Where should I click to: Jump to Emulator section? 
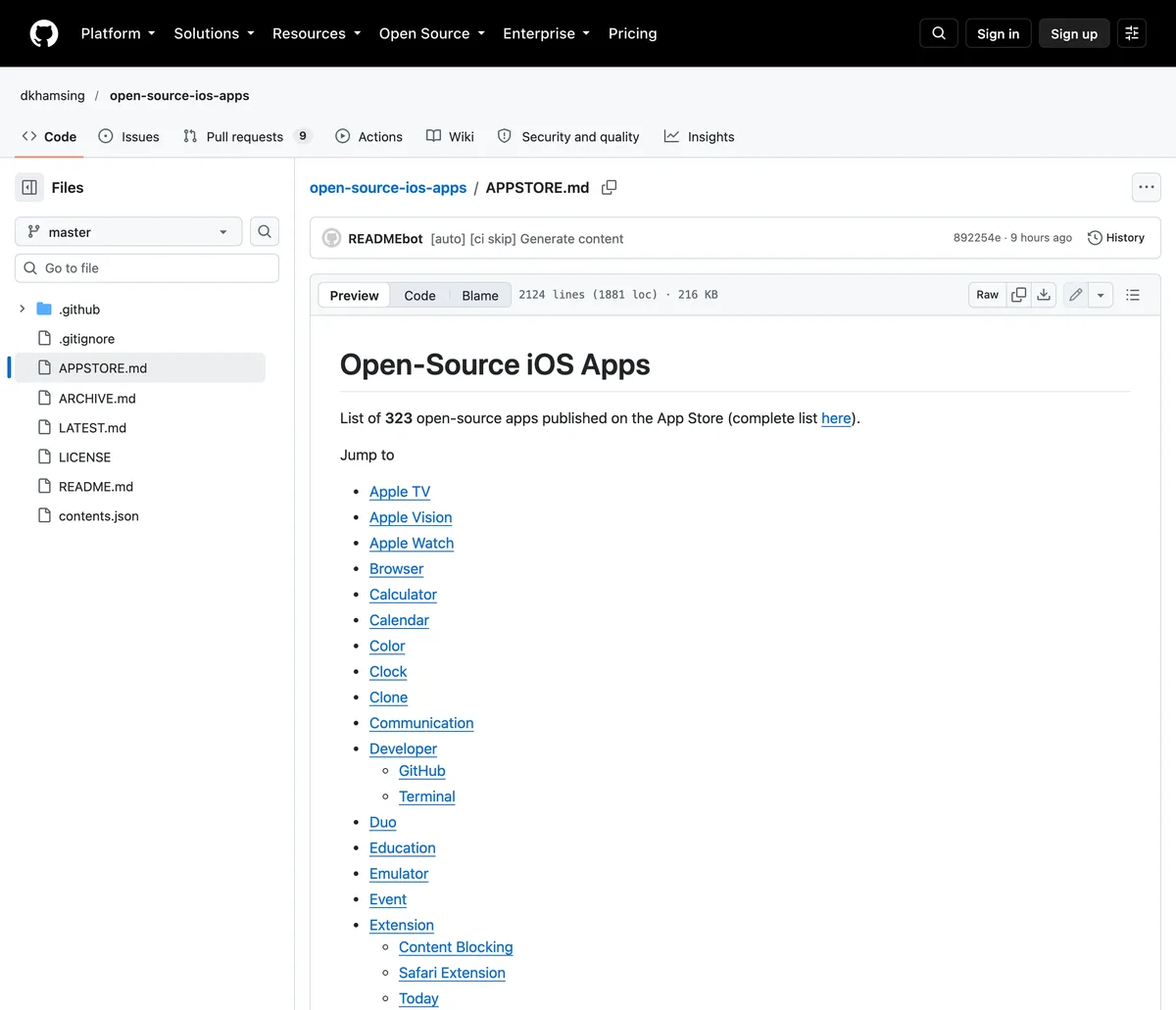[x=399, y=874]
